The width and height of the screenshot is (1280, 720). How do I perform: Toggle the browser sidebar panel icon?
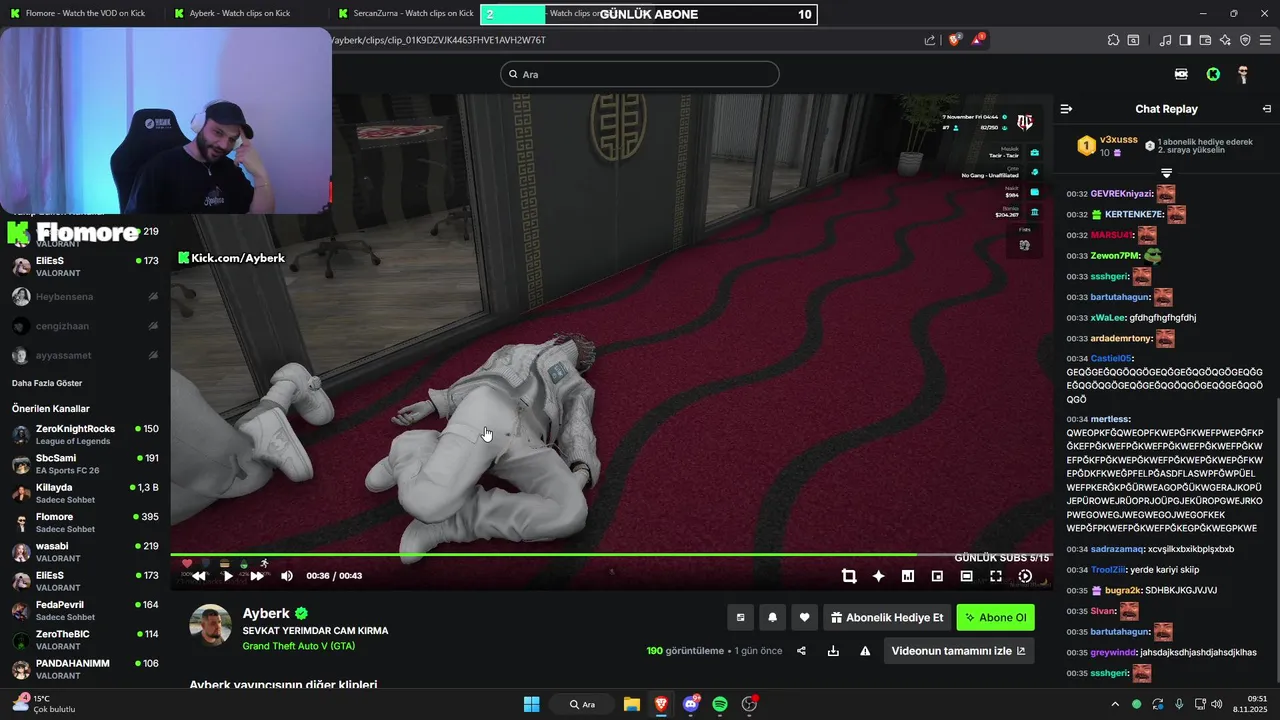1185,40
